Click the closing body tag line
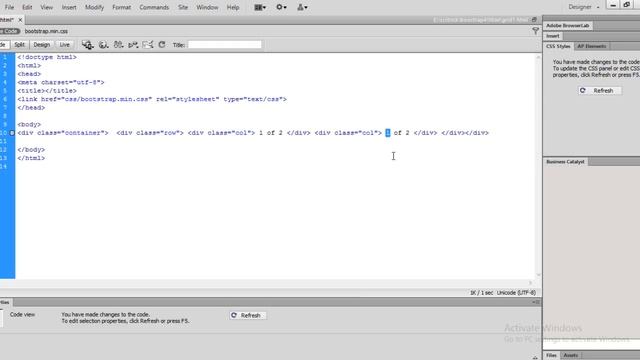The image size is (640, 360). (x=31, y=150)
